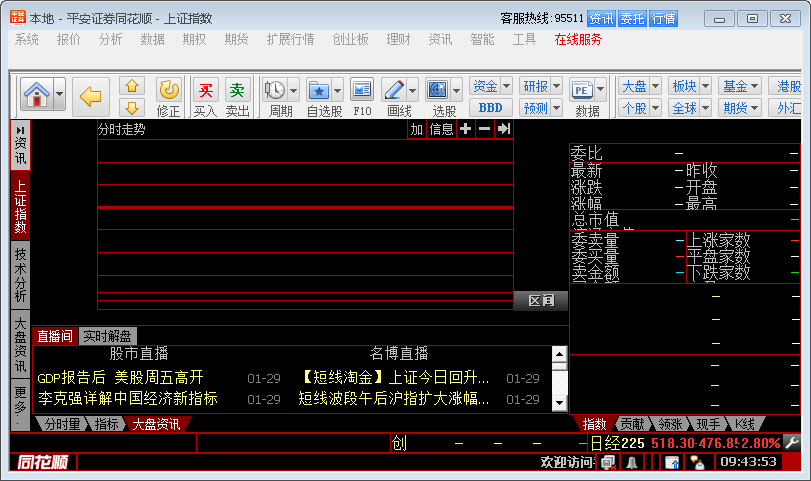The width and height of the screenshot is (811, 481).
Task: Open news link 李克强详解中国经济新指标
Action: [x=127, y=399]
